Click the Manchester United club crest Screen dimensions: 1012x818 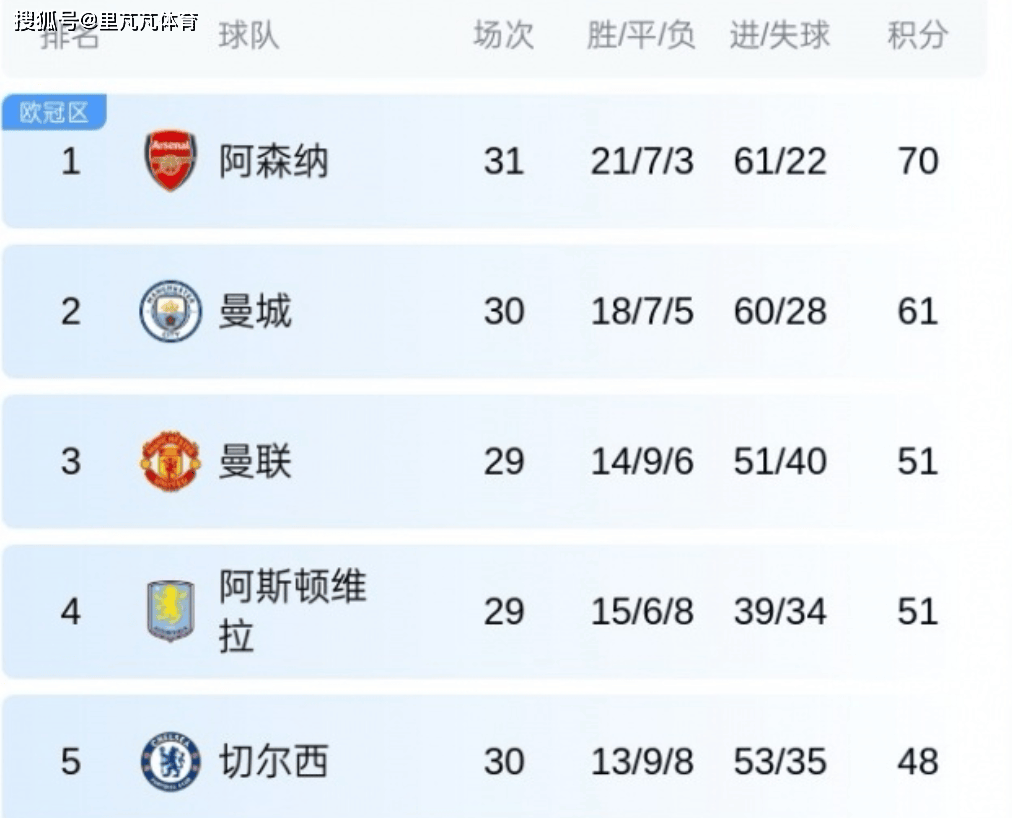170,461
